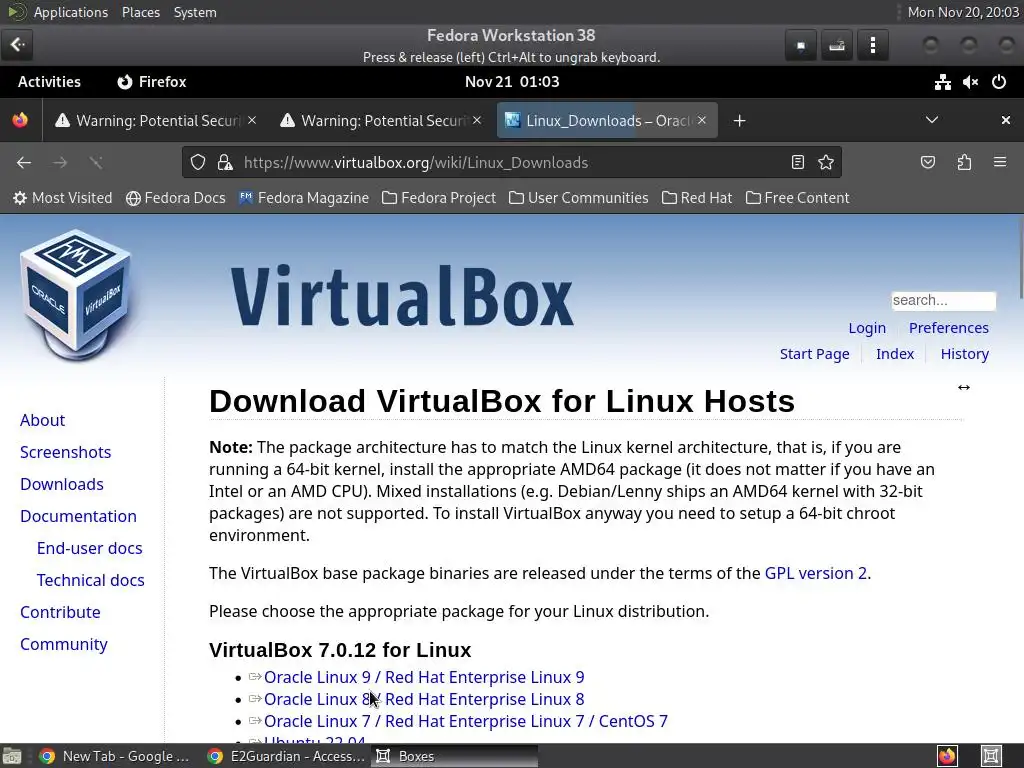Click the page width toggle arrow icon
Image resolution: width=1024 pixels, height=768 pixels.
click(963, 387)
